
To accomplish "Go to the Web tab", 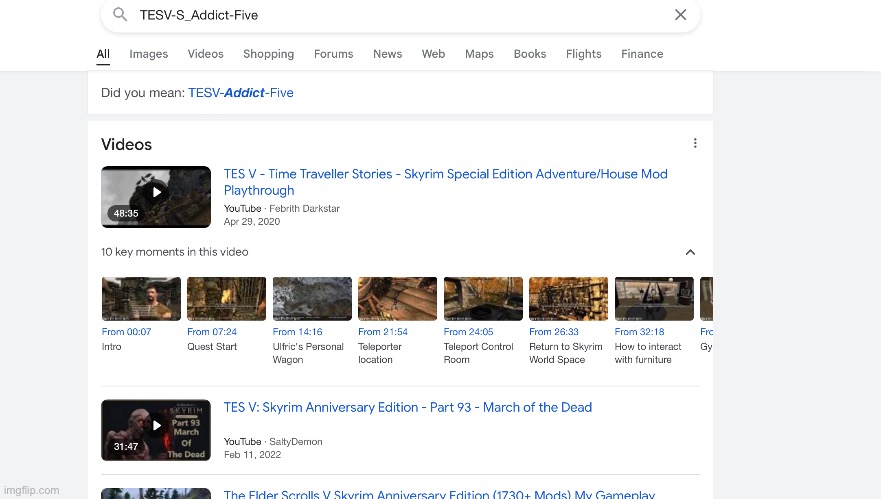I will (434, 54).
